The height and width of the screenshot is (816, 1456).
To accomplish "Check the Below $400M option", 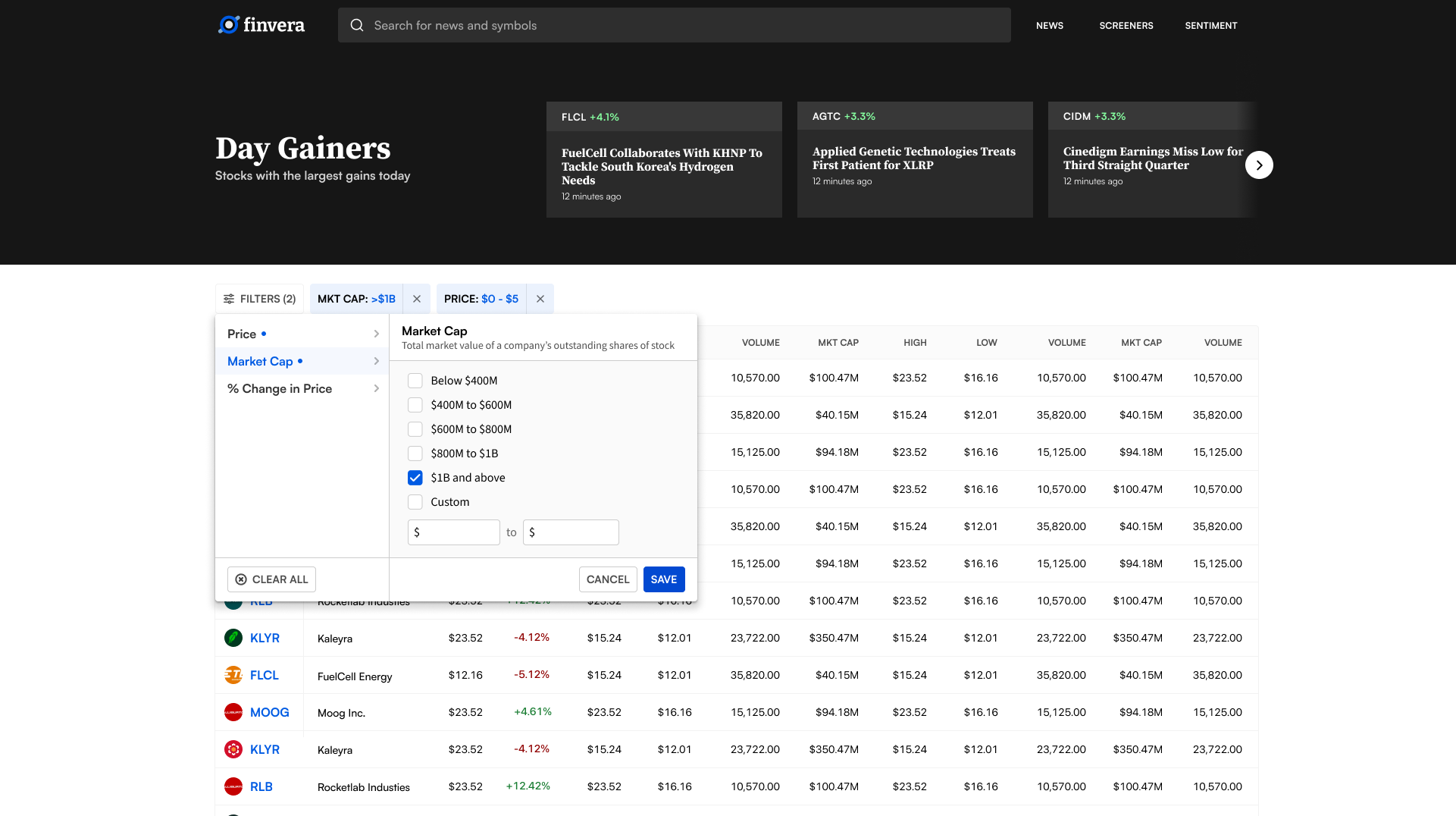I will (x=415, y=381).
